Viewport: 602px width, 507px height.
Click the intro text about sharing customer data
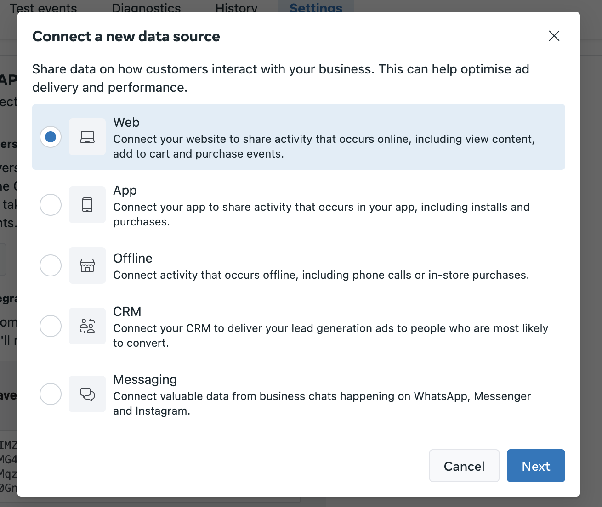click(x=281, y=78)
